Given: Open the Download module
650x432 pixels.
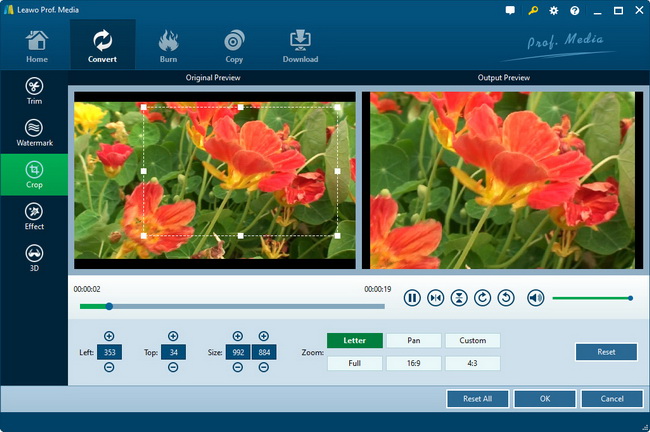Looking at the screenshot, I should tap(300, 46).
